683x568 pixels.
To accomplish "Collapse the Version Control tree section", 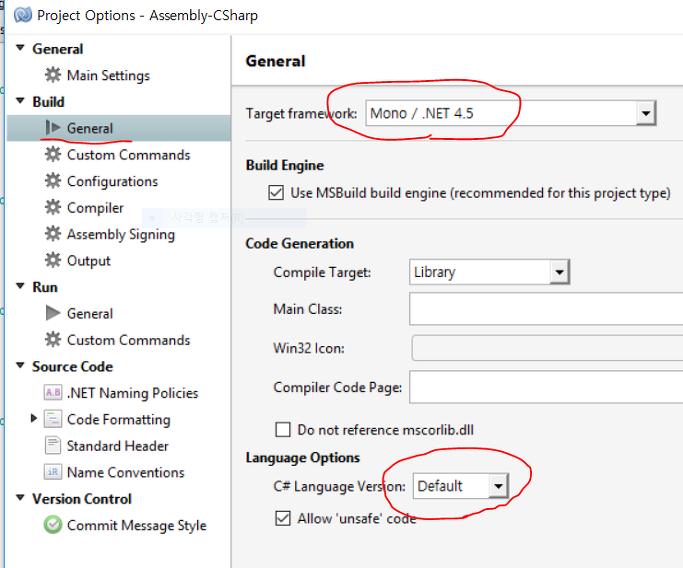I will point(20,498).
